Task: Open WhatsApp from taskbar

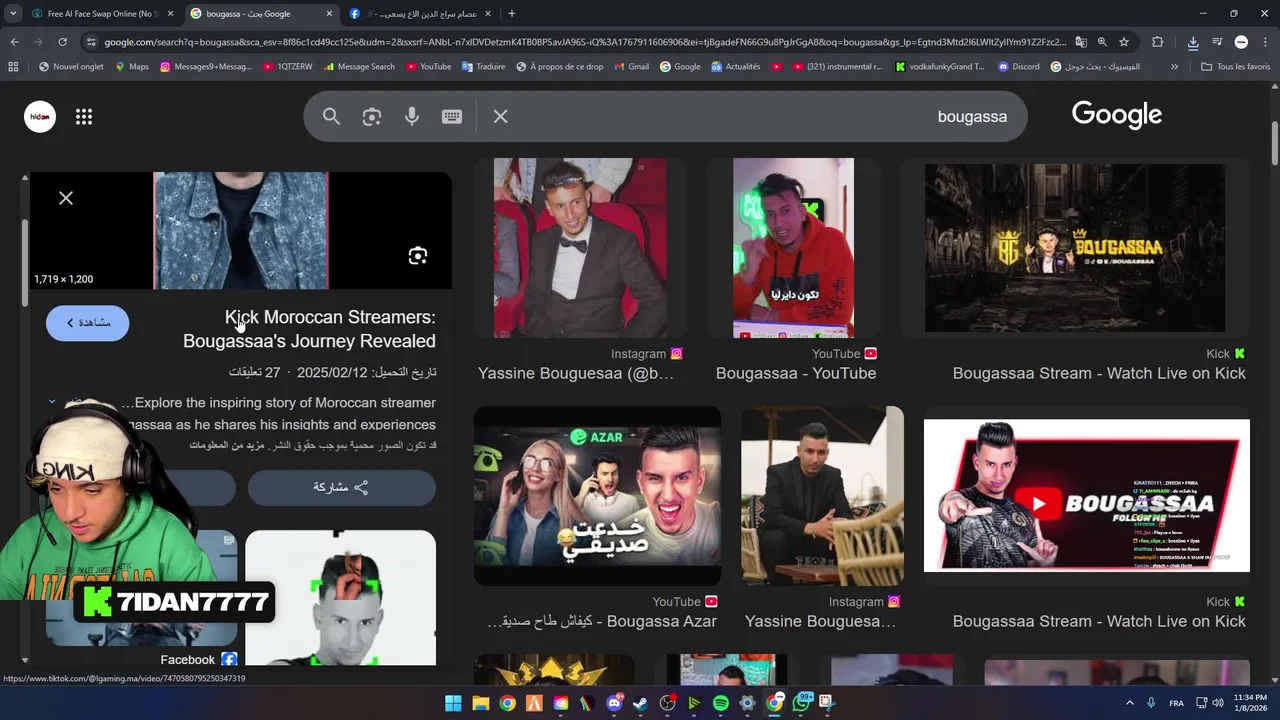Action: tap(801, 703)
